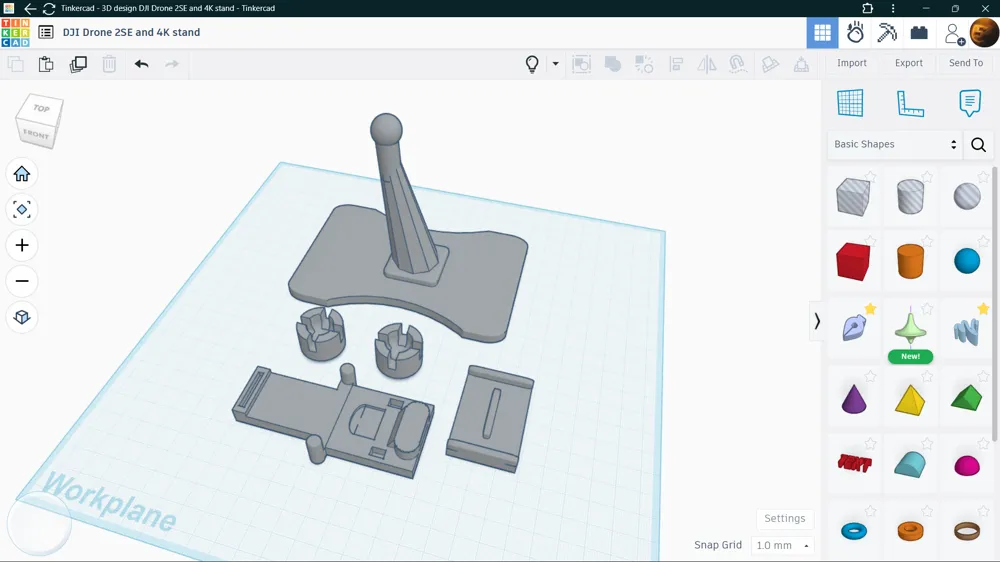Zoom in with the plus button
This screenshot has width=1000, height=562.
click(x=22, y=245)
